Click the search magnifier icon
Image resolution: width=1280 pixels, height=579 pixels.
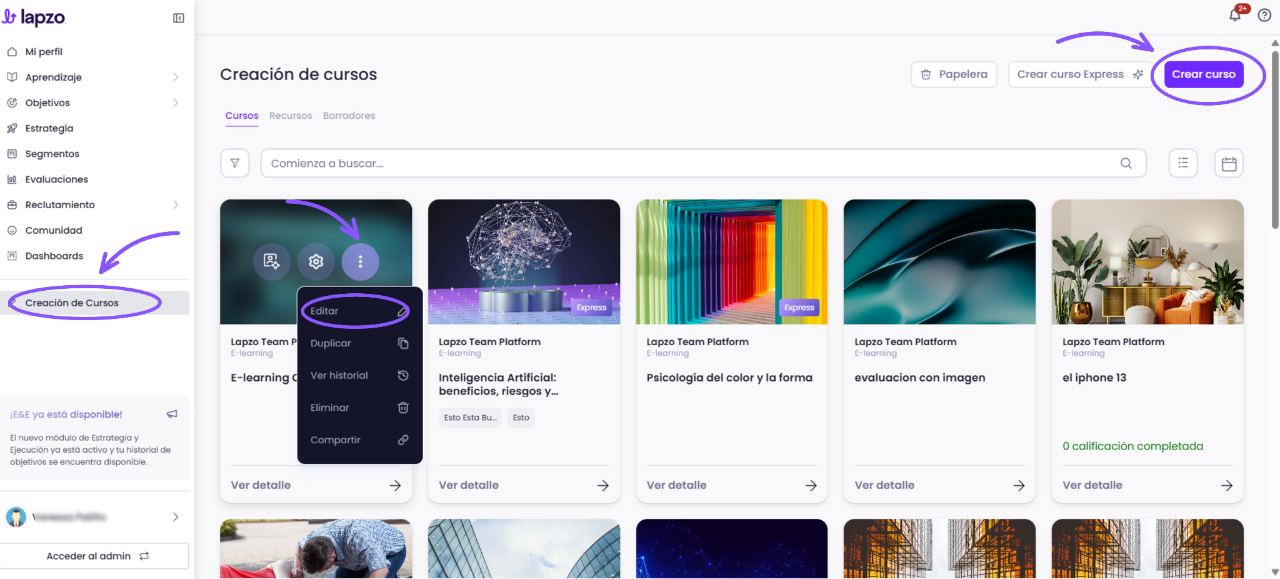pyautogui.click(x=1126, y=163)
